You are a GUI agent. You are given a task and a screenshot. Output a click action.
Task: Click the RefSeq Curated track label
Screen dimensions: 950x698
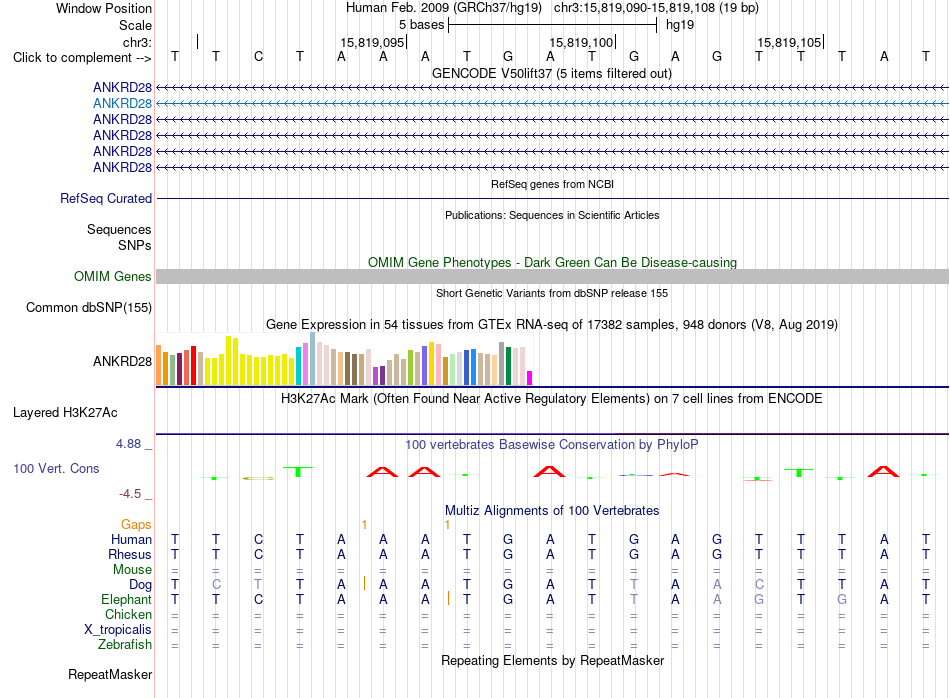coord(106,198)
